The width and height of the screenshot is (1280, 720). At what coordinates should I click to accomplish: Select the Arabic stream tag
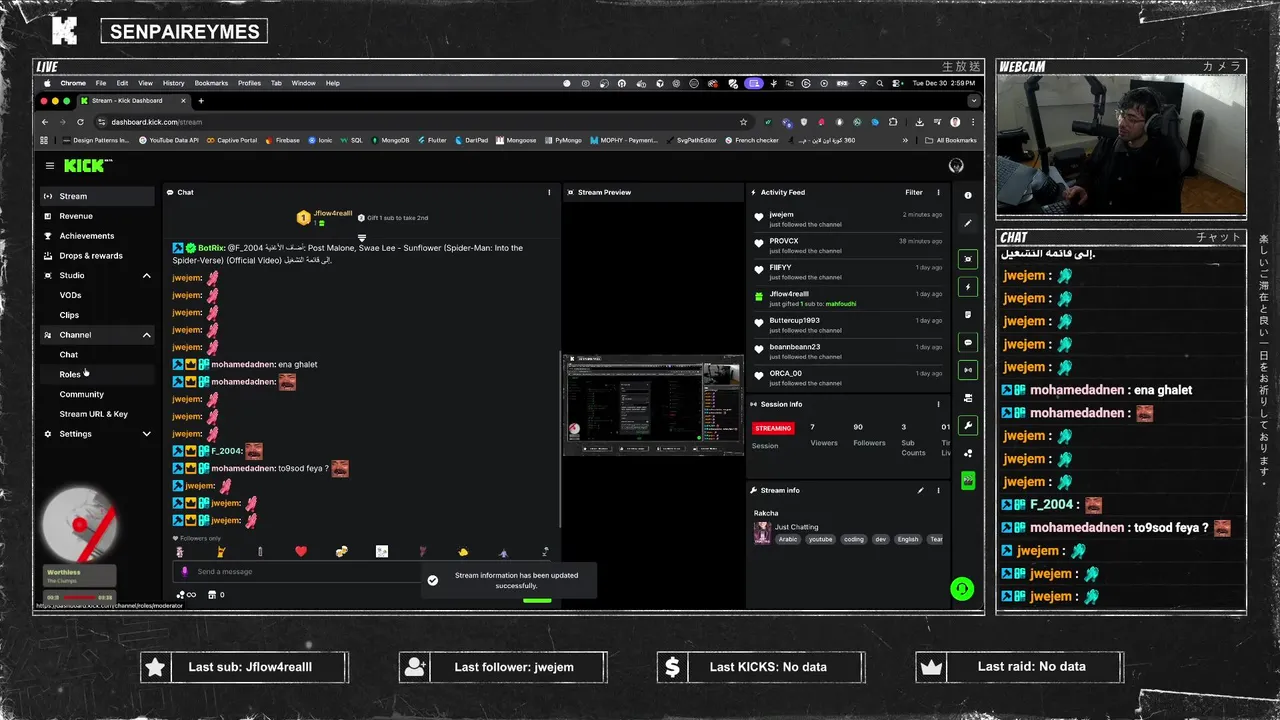point(789,539)
